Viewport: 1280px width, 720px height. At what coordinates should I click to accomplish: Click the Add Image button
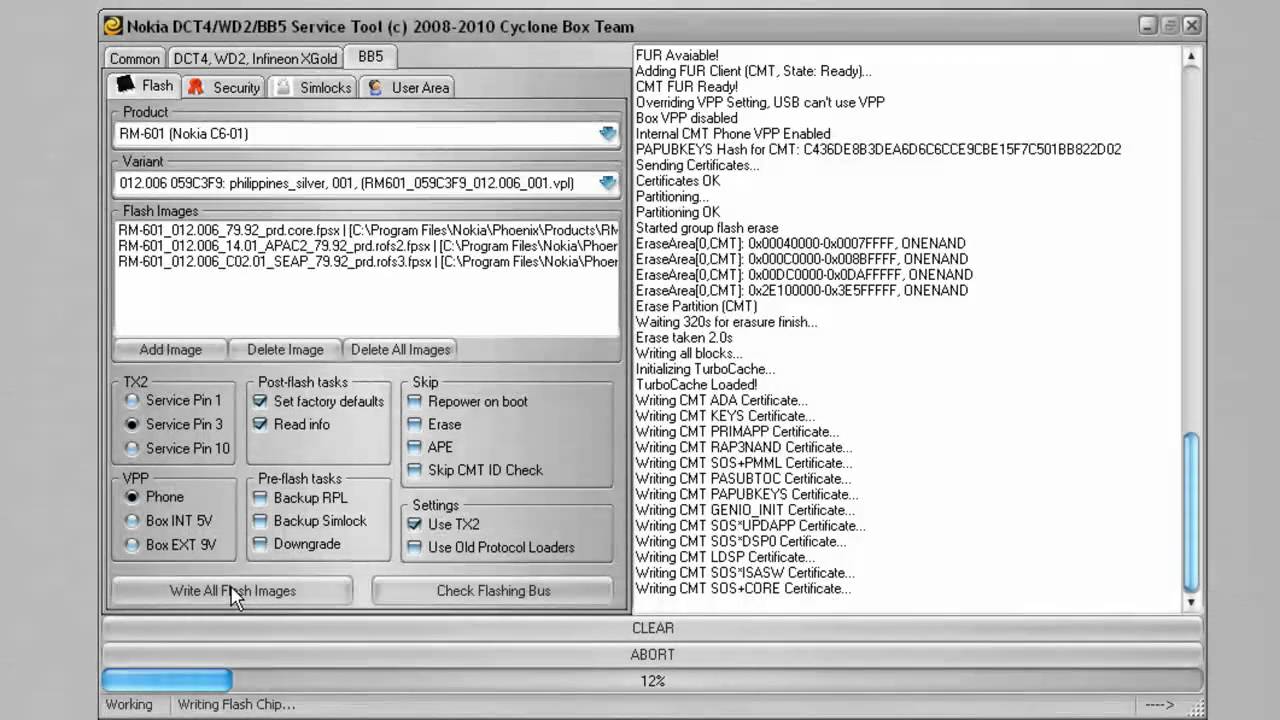point(170,349)
